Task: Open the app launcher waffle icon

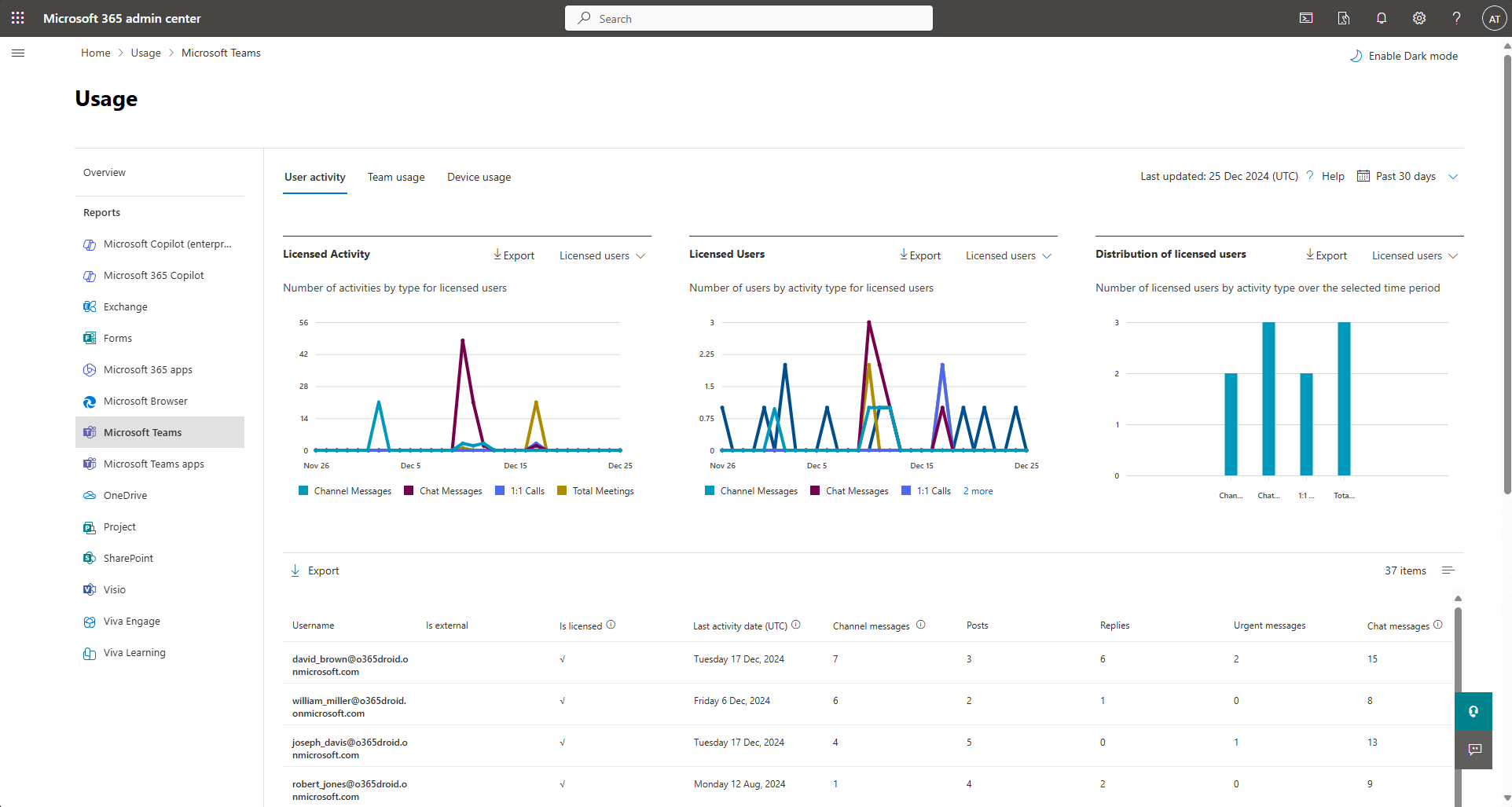Action: pos(17,17)
